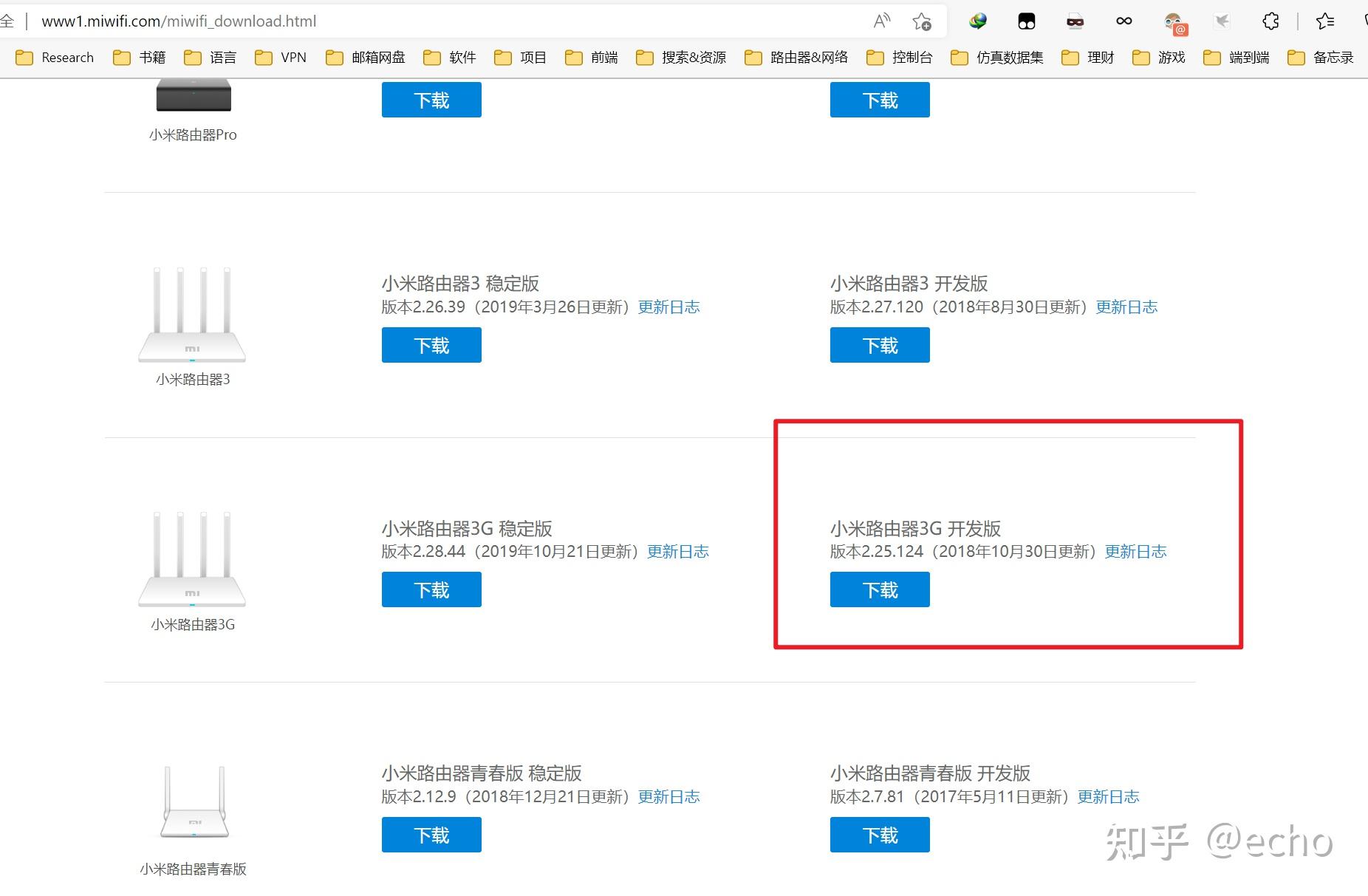Open the 搜索&资源 bookmarks folder

click(681, 58)
